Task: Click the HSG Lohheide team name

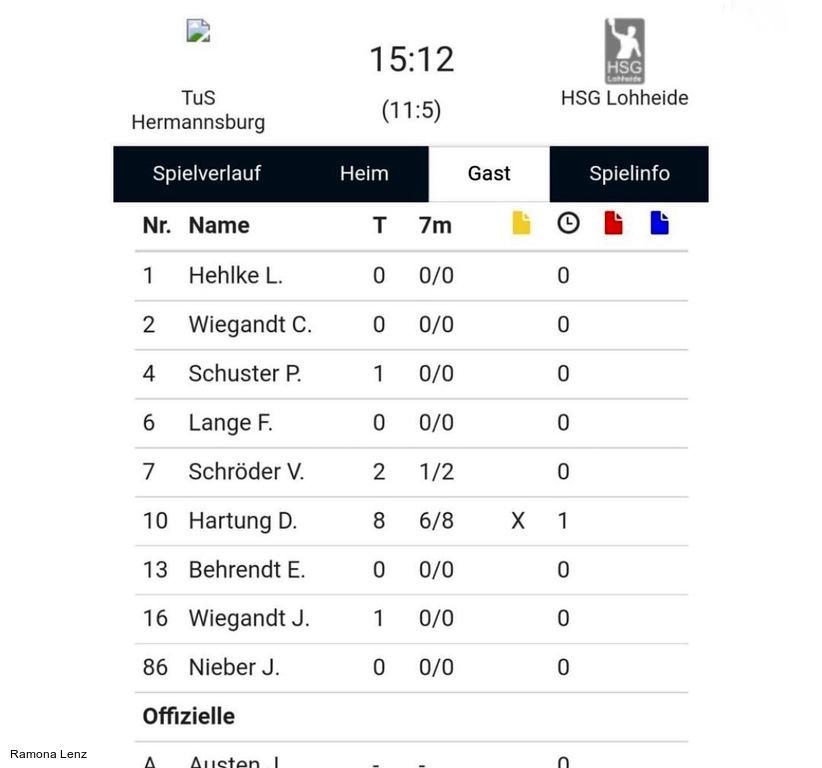Action: [x=624, y=98]
